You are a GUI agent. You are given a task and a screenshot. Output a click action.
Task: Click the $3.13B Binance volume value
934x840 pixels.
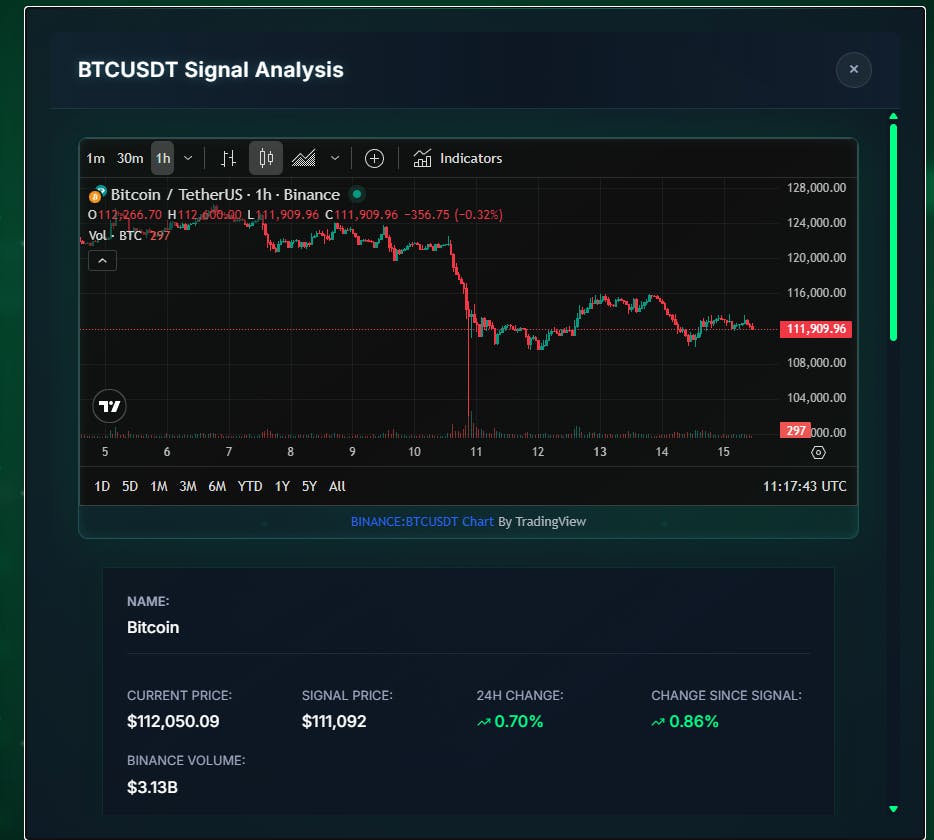(x=152, y=788)
